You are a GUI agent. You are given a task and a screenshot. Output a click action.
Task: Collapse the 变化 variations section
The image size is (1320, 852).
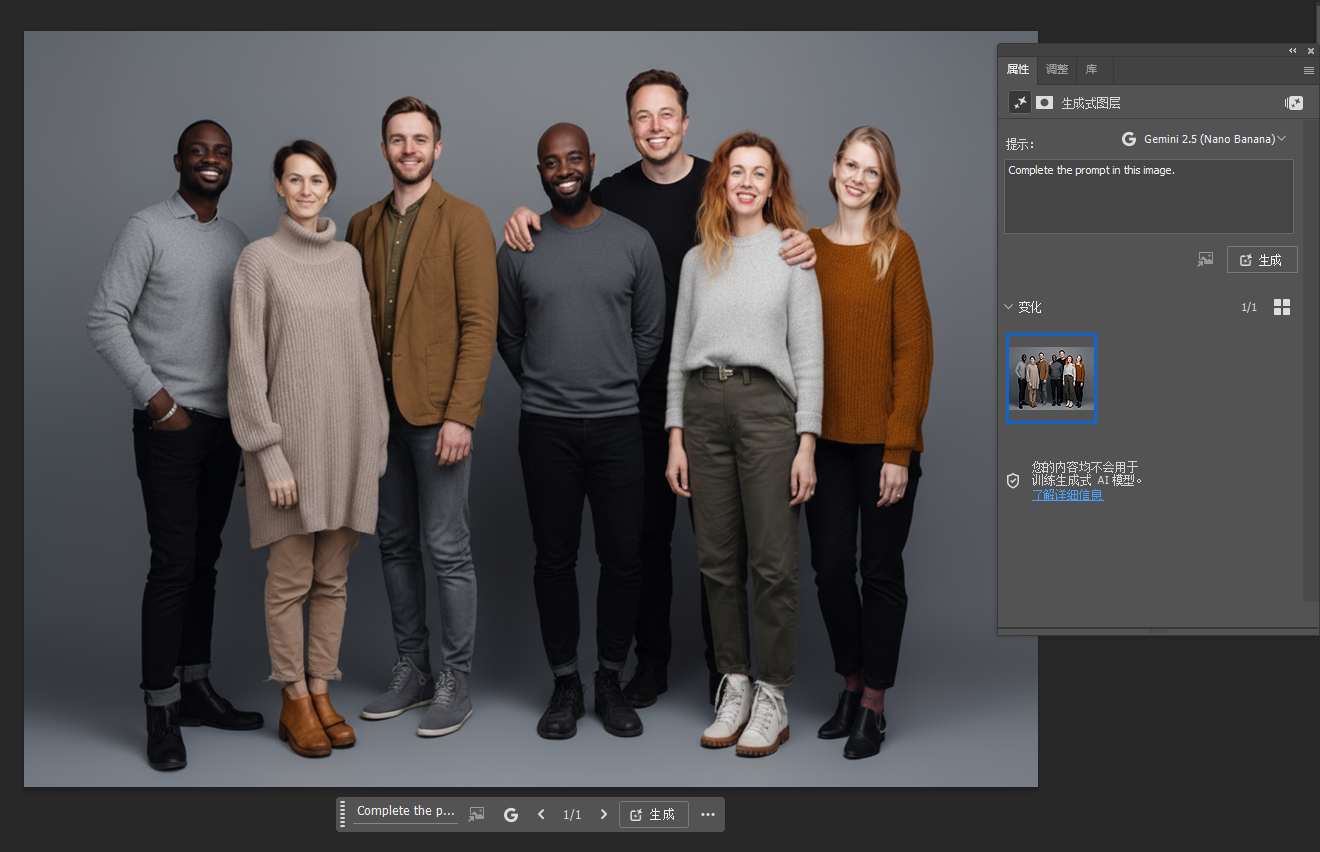point(1008,307)
